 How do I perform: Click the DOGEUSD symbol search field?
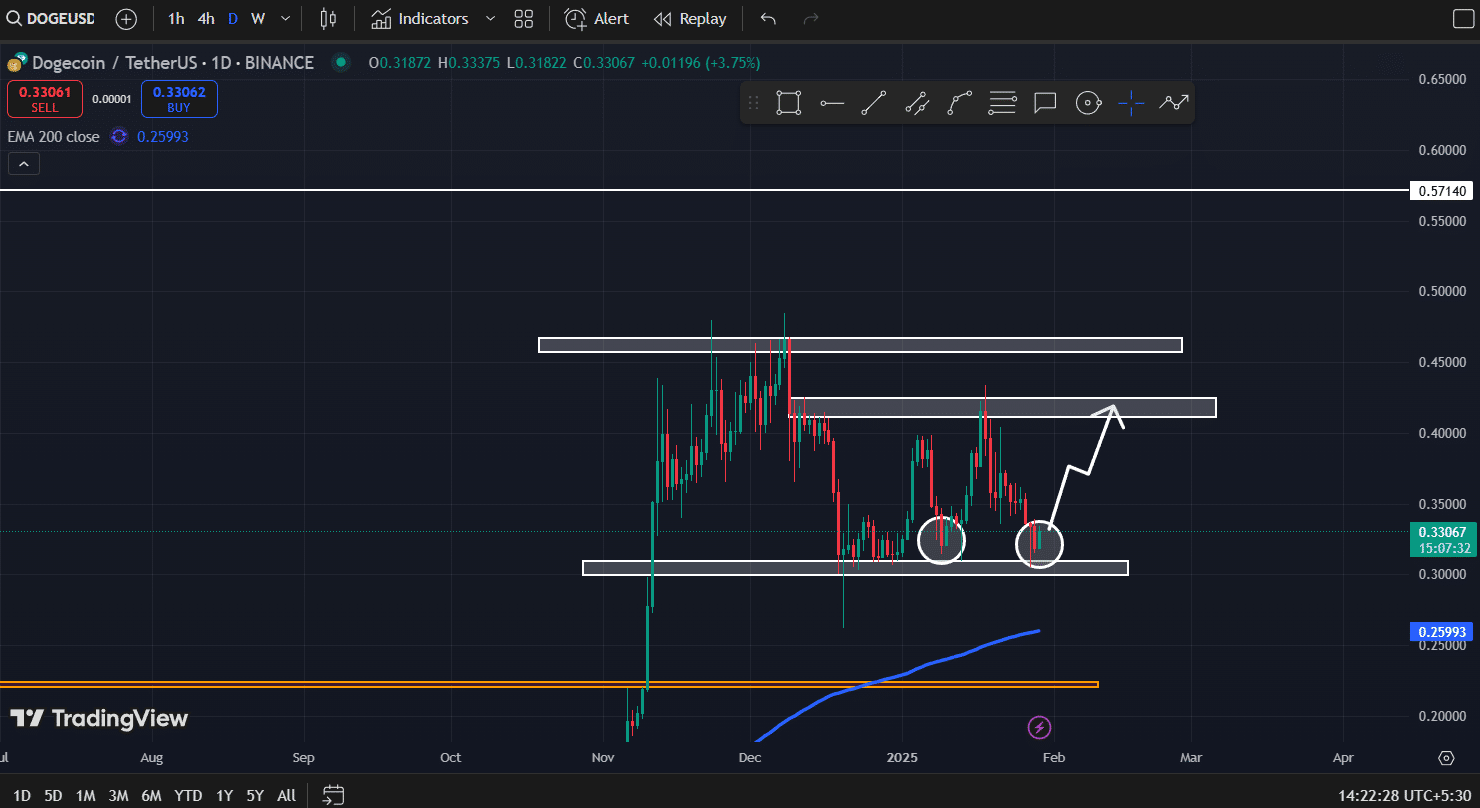(x=56, y=19)
